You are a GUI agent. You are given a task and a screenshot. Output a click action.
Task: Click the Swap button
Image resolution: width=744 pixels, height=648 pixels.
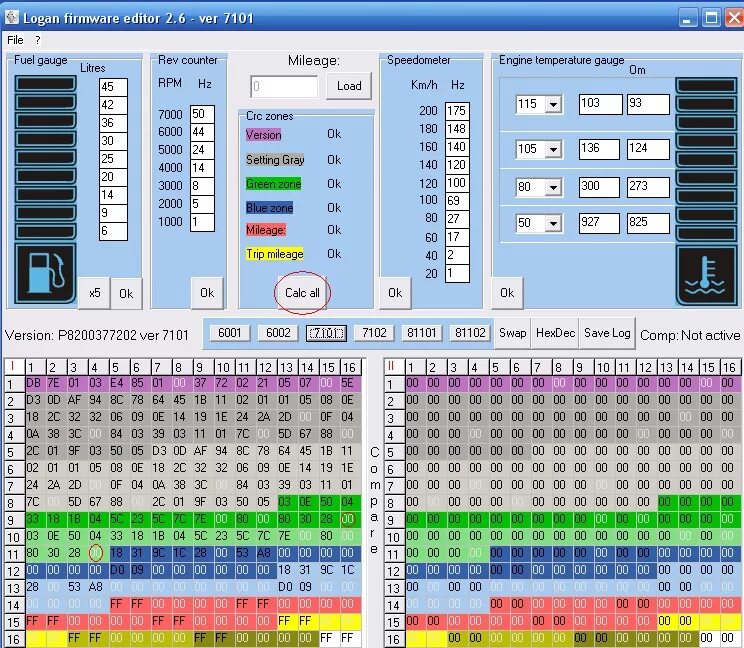tap(512, 333)
